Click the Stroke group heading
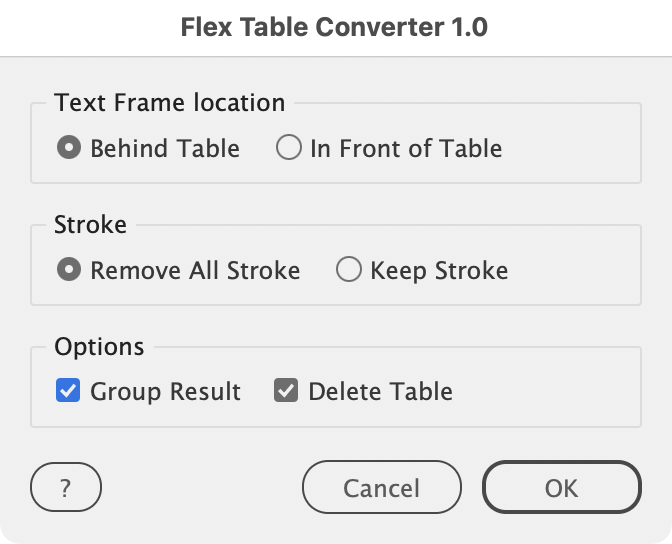The image size is (672, 544). [91, 225]
